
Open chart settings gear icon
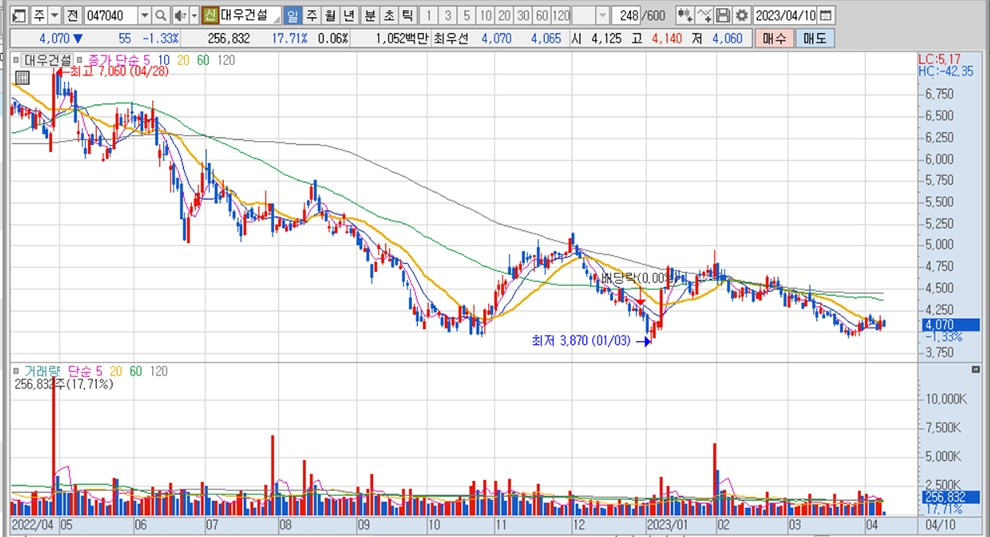coord(742,15)
